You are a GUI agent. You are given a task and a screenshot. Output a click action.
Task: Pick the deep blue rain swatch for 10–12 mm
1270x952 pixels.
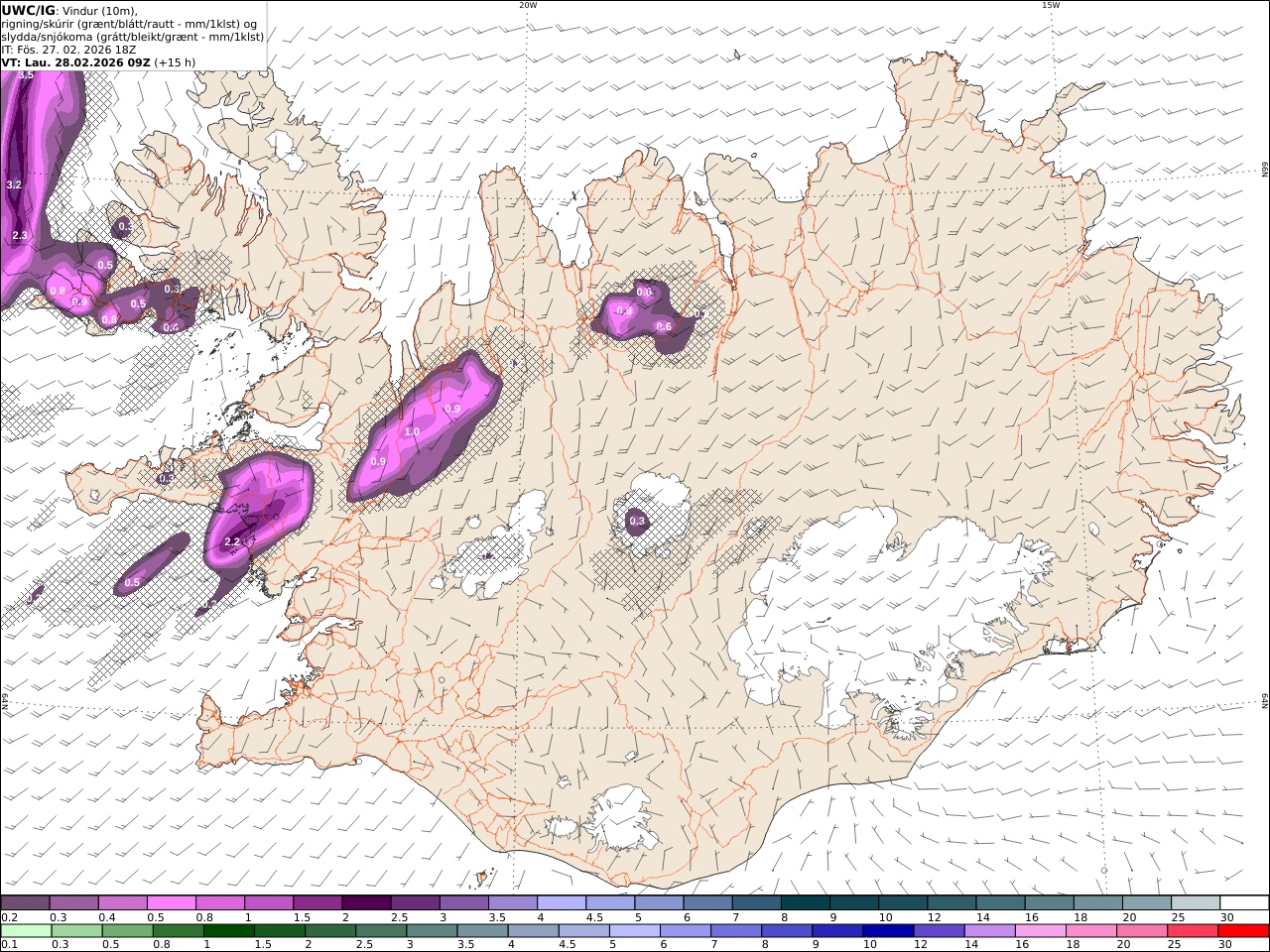[888, 931]
